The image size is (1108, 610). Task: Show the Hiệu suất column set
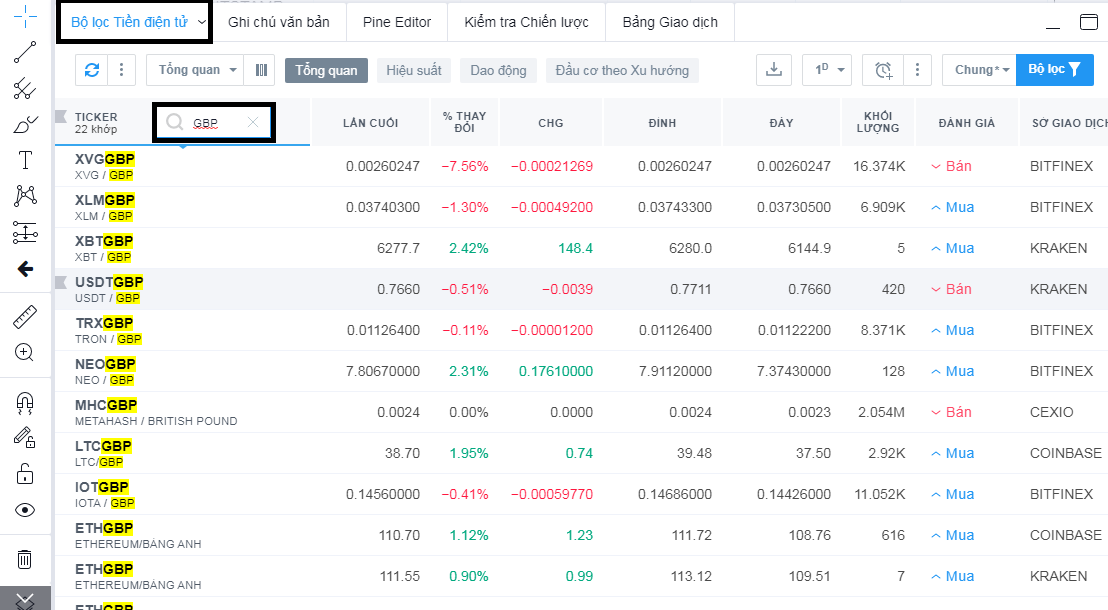pos(414,71)
